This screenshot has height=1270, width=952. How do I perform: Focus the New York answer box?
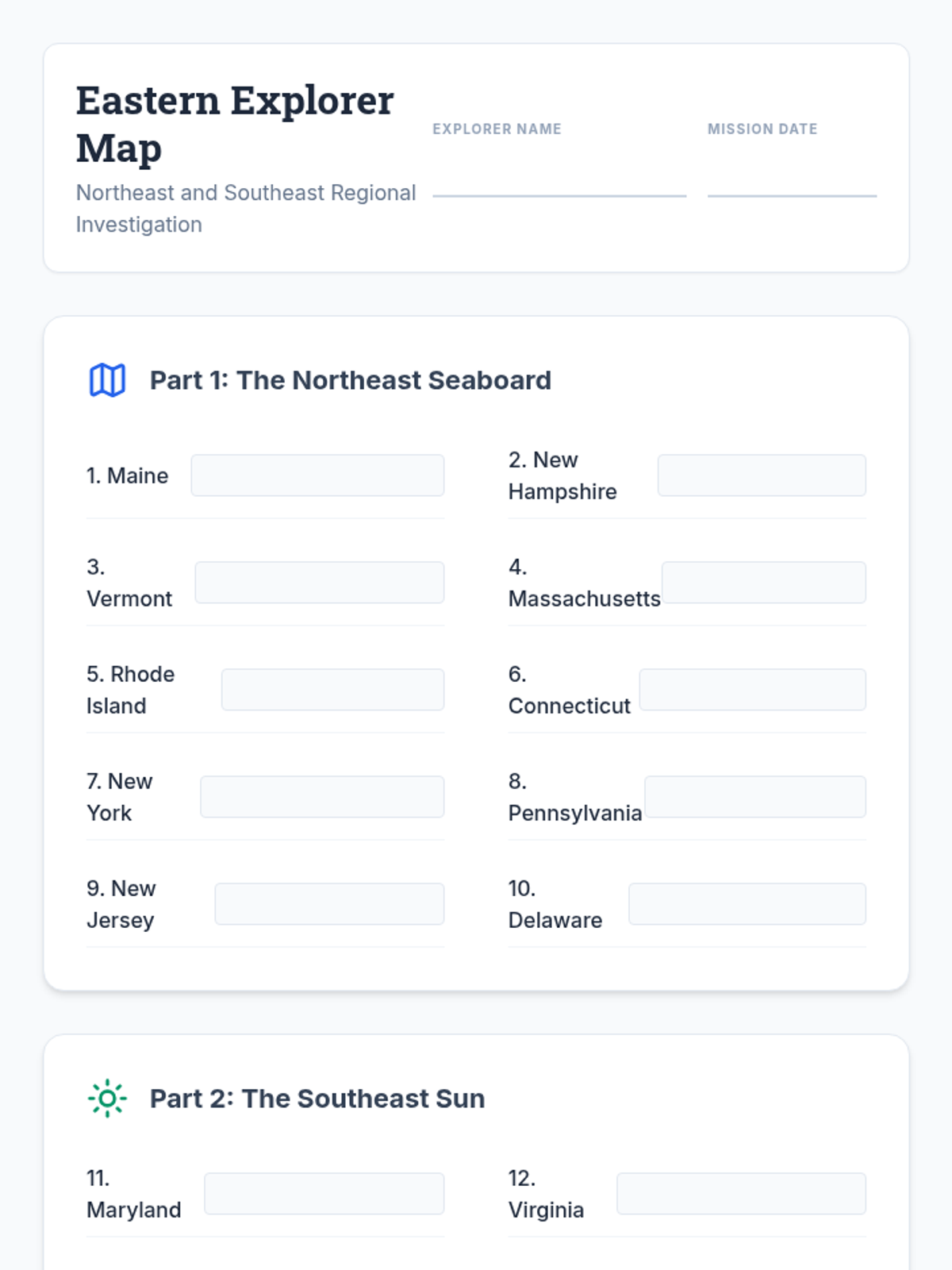tap(322, 797)
